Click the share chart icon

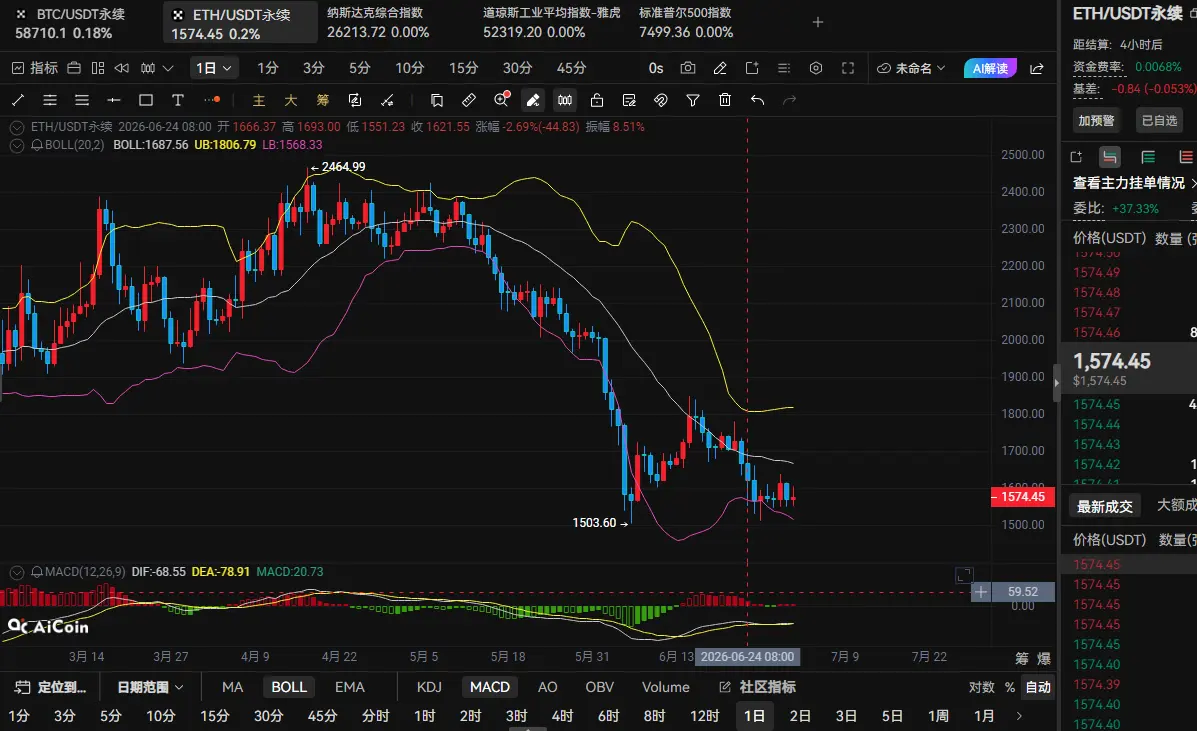pos(1037,69)
